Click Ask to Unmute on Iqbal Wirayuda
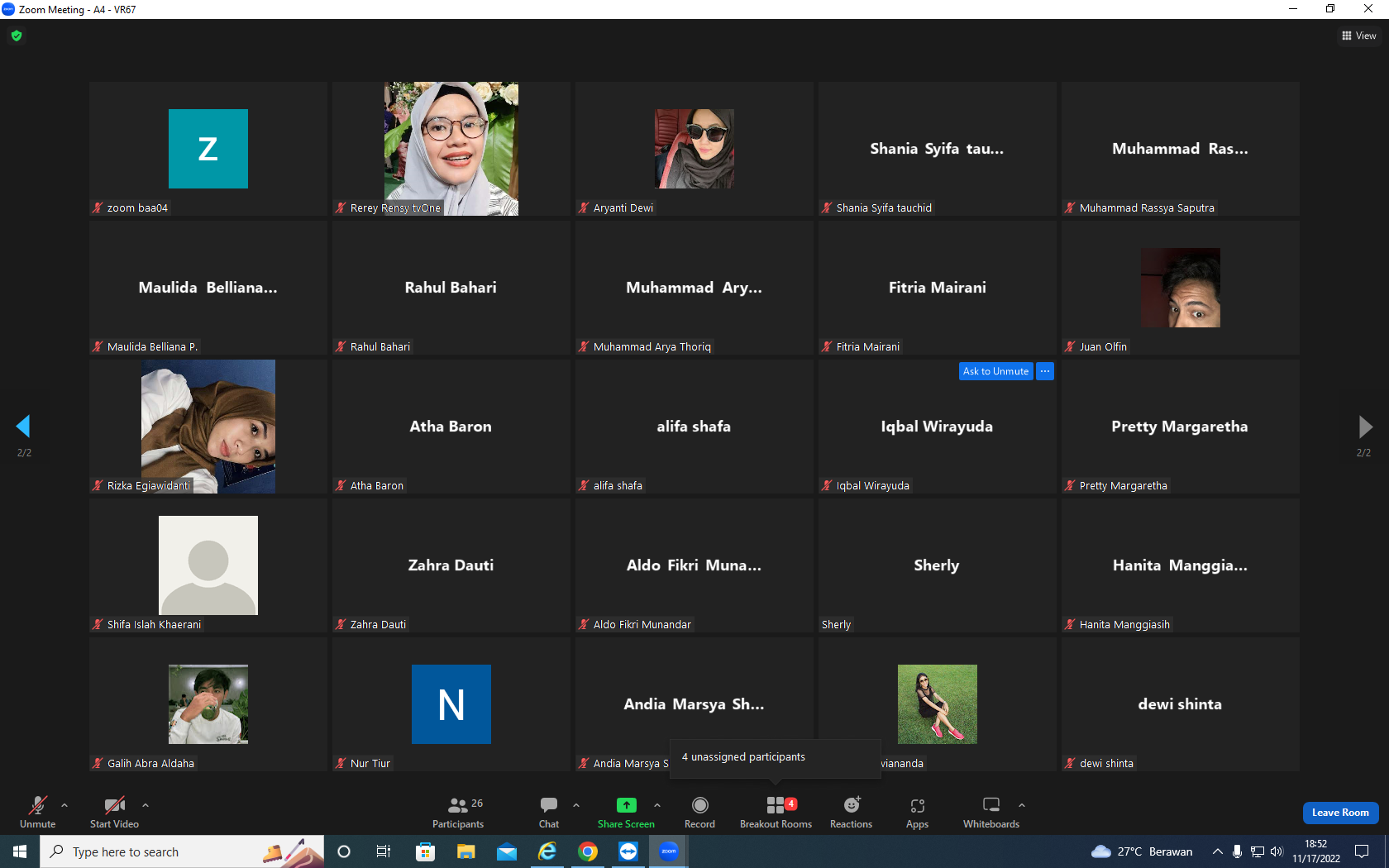 tap(995, 371)
